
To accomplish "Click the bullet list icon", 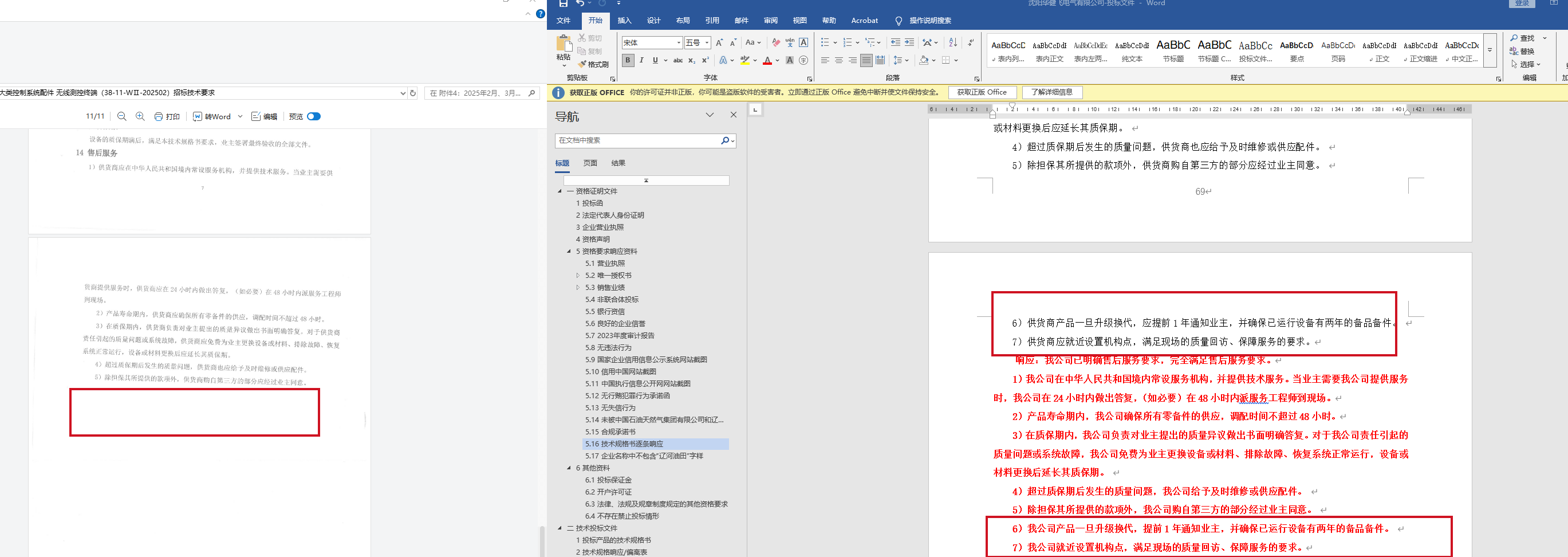I will coord(825,42).
